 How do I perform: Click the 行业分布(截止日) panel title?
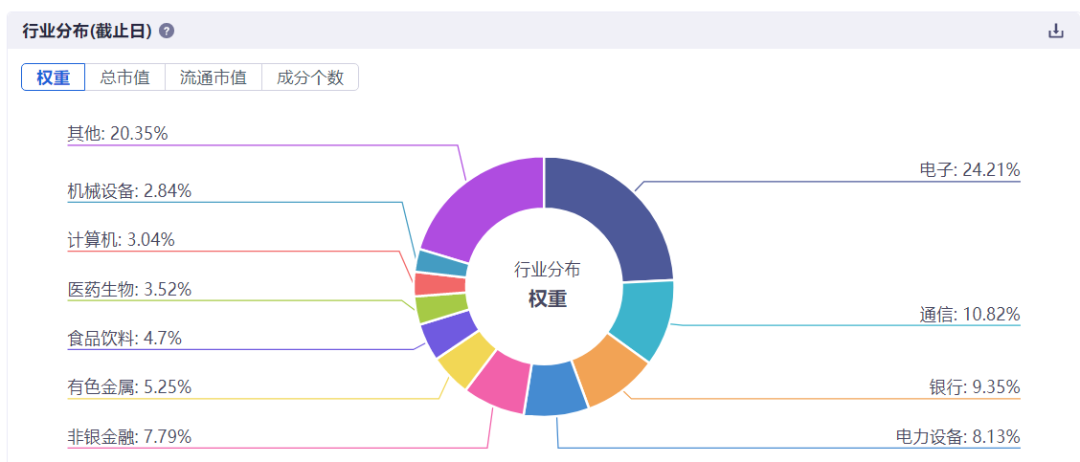point(87,32)
